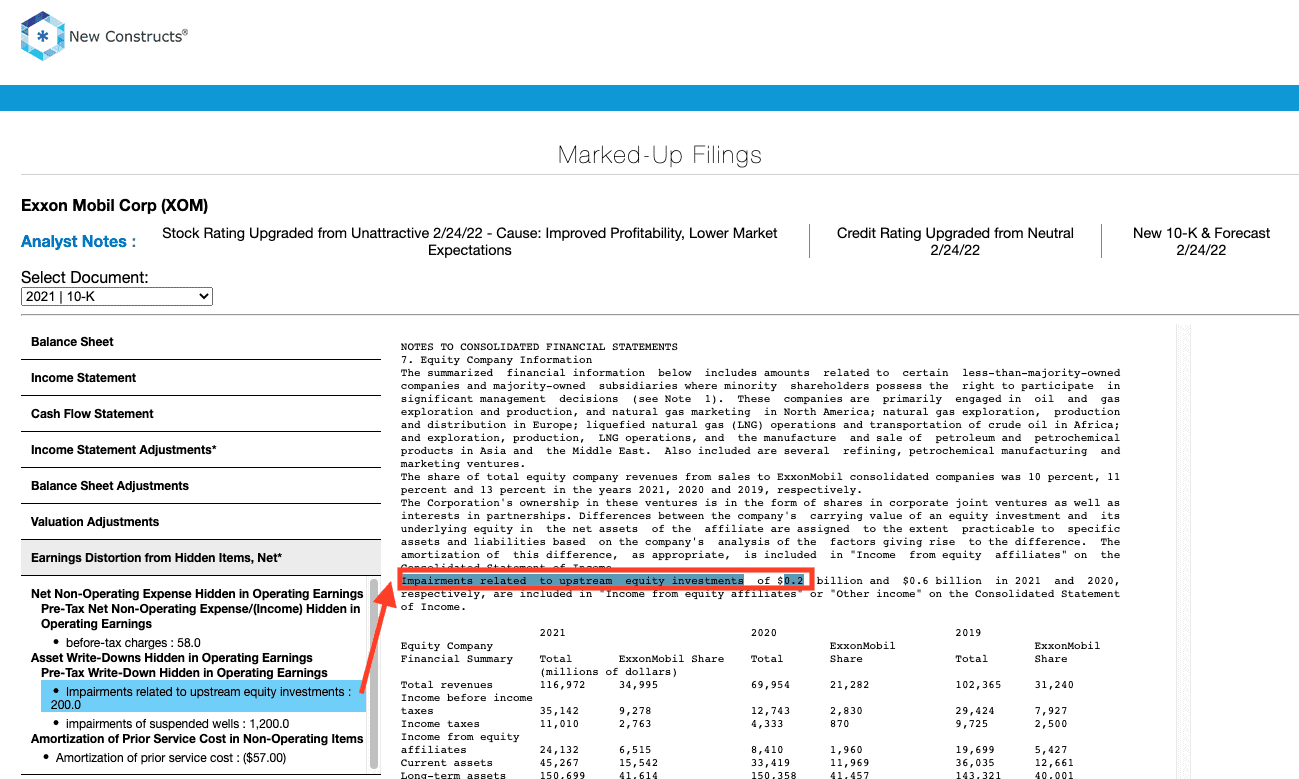Open the Income Statement section
Image resolution: width=1299 pixels, height=779 pixels.
tap(201, 378)
